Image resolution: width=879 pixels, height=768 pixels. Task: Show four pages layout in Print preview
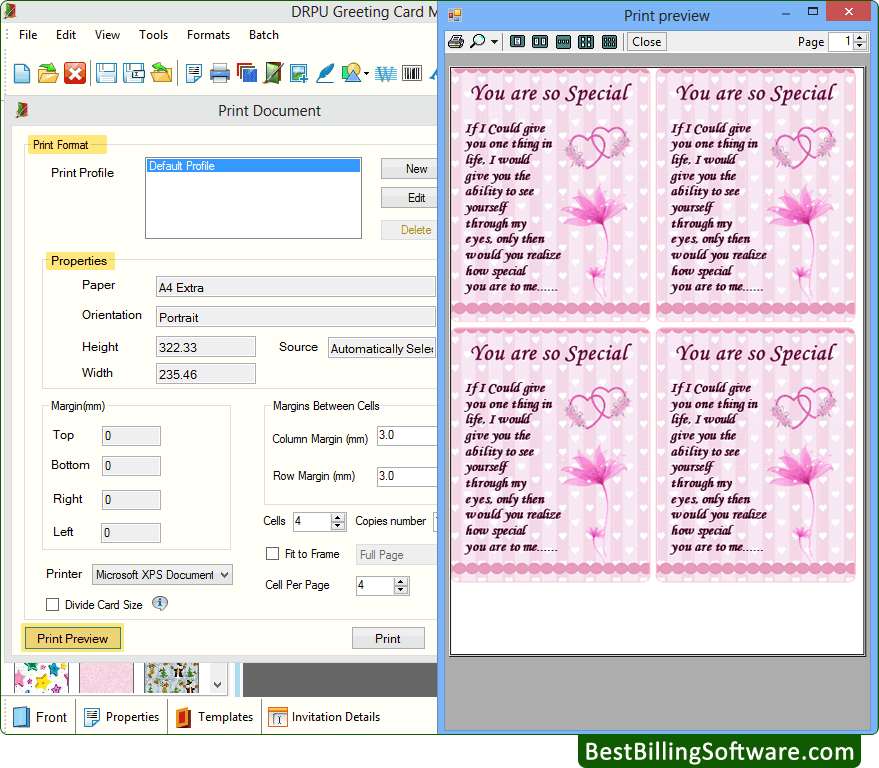[586, 41]
